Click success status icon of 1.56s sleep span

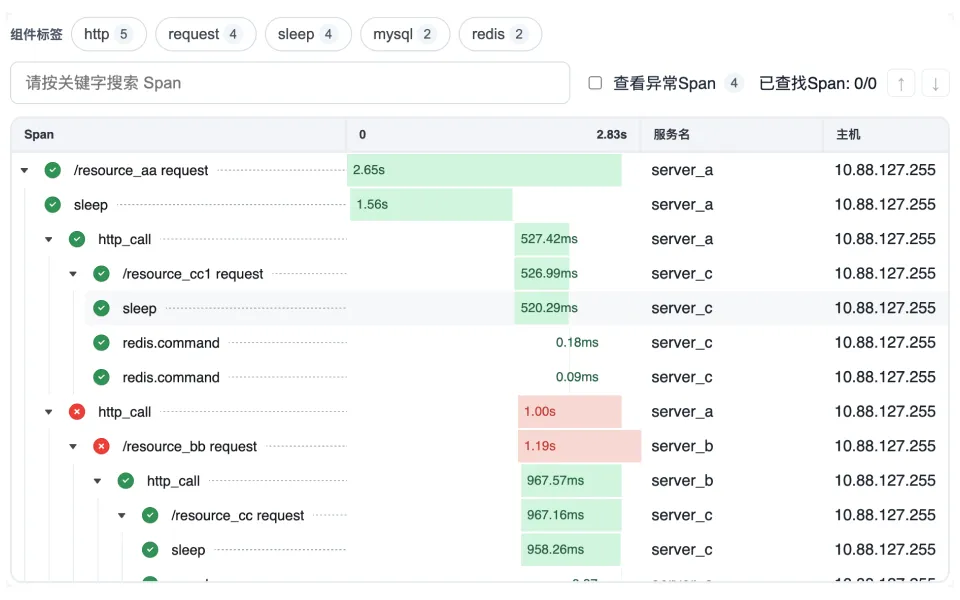[x=53, y=204]
